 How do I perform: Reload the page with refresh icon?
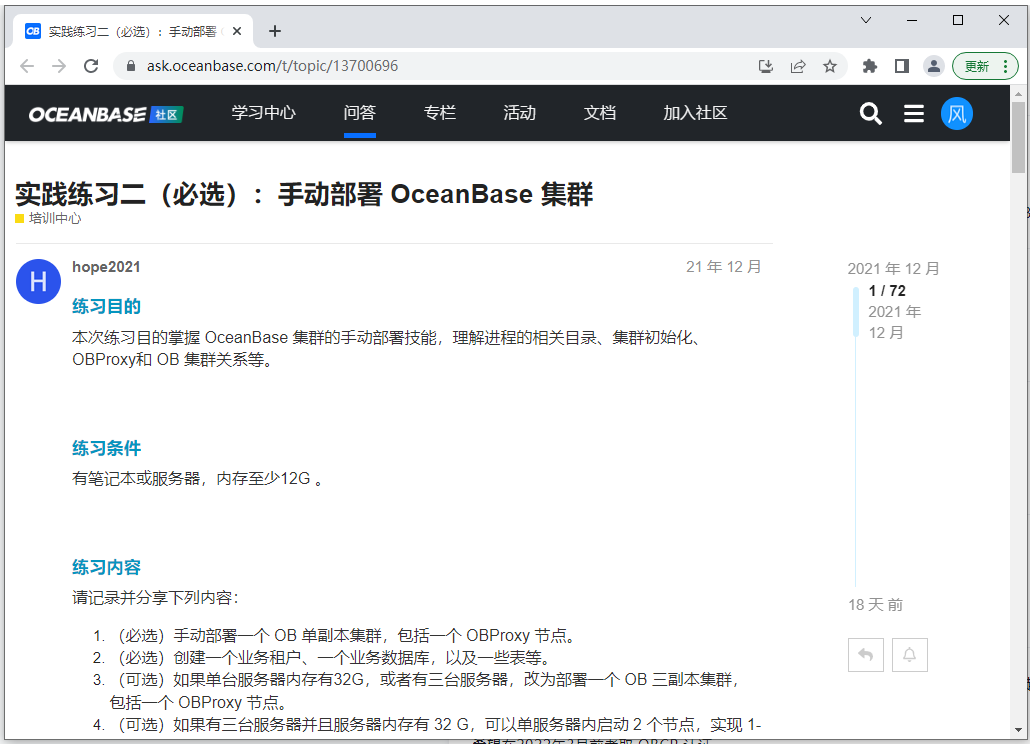coord(91,66)
